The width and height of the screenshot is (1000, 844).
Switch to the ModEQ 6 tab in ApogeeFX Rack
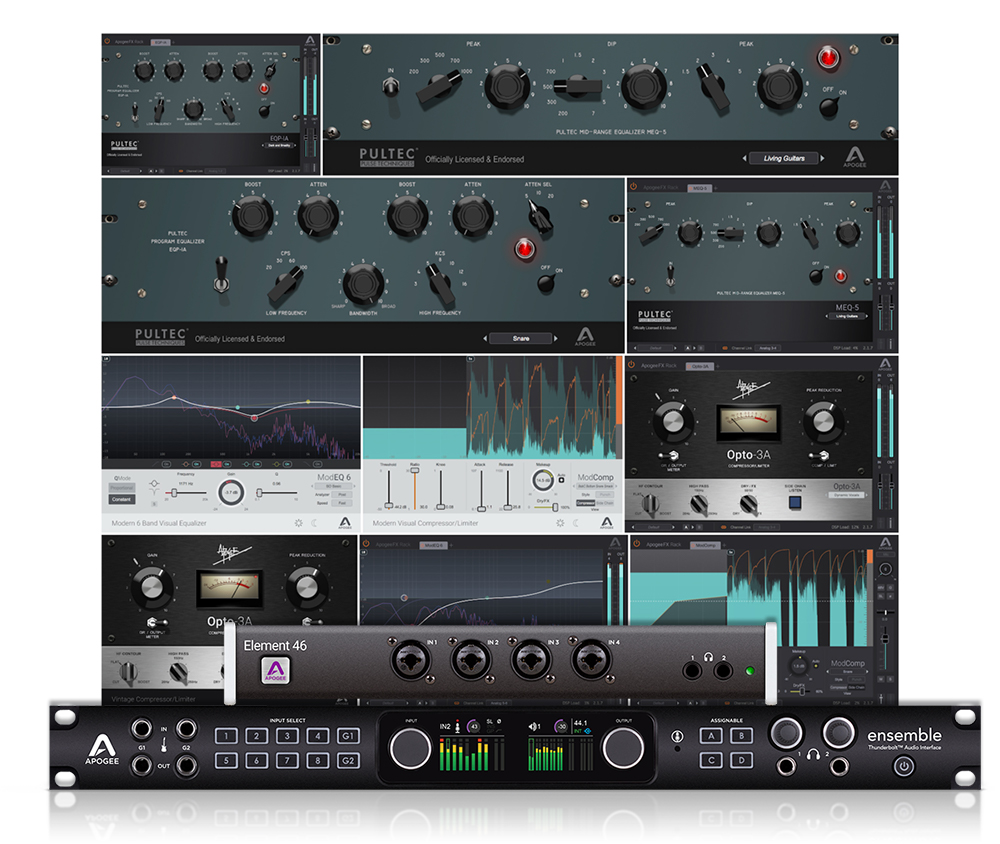click(434, 545)
